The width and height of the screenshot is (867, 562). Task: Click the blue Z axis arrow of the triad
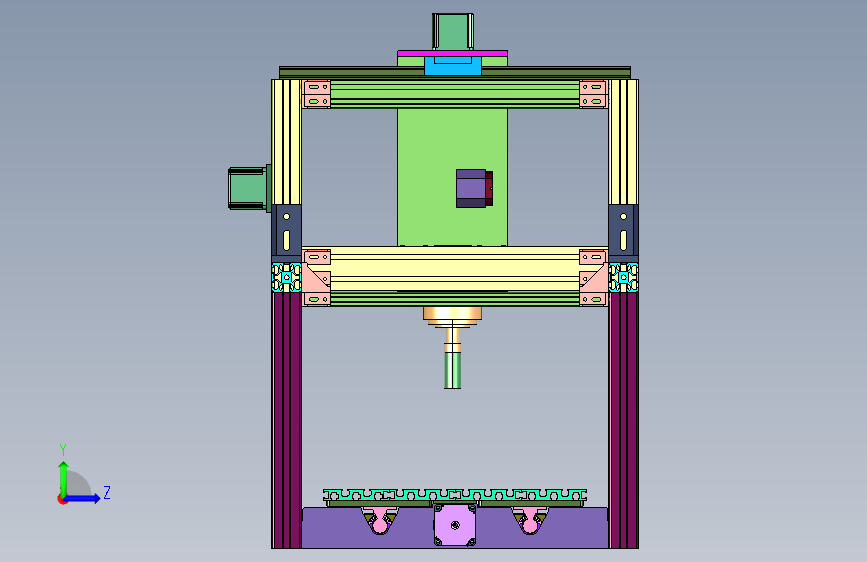[83, 498]
